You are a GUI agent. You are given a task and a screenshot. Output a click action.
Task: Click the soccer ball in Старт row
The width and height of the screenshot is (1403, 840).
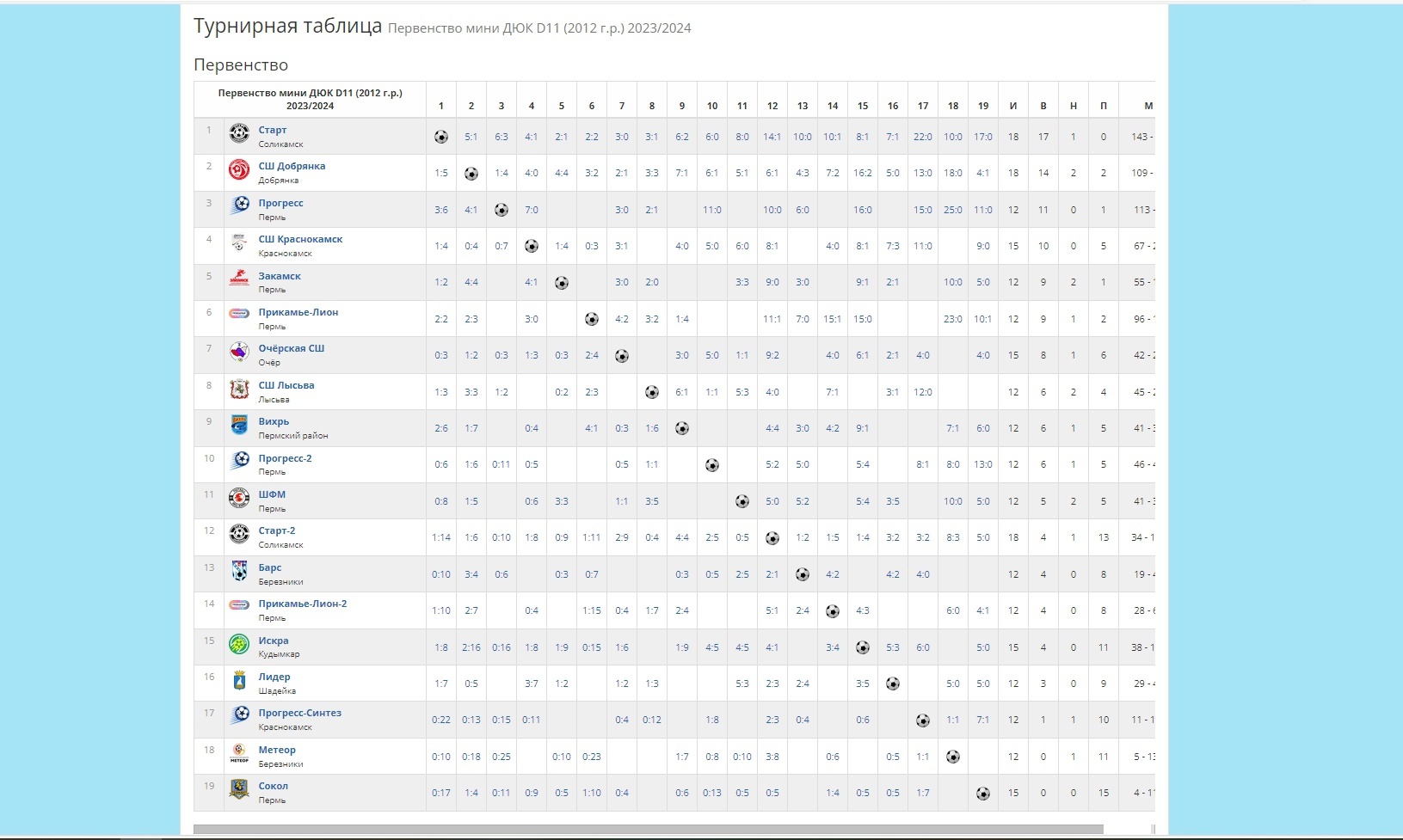[x=441, y=137]
